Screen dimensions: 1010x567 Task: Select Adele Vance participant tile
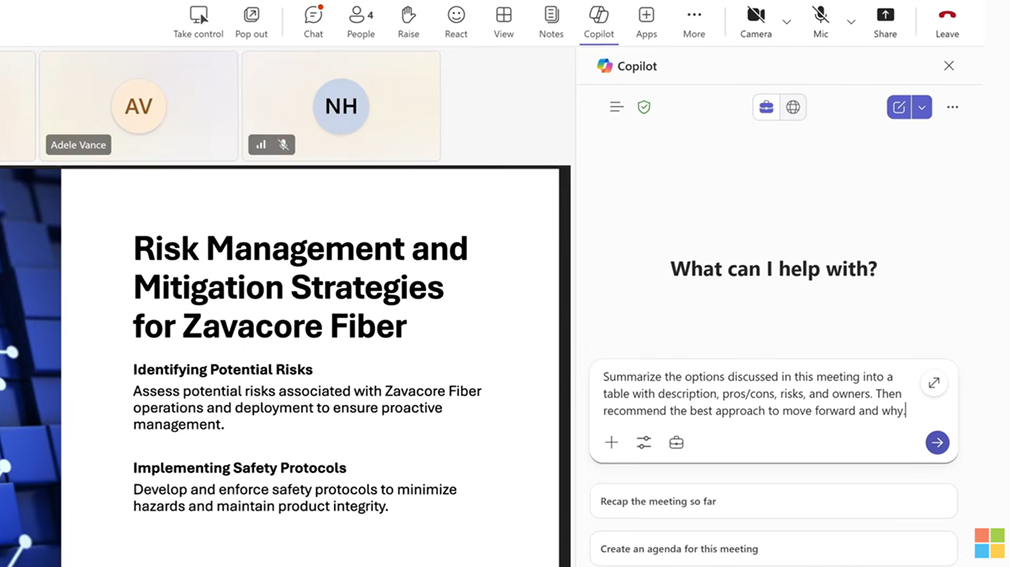tap(138, 106)
